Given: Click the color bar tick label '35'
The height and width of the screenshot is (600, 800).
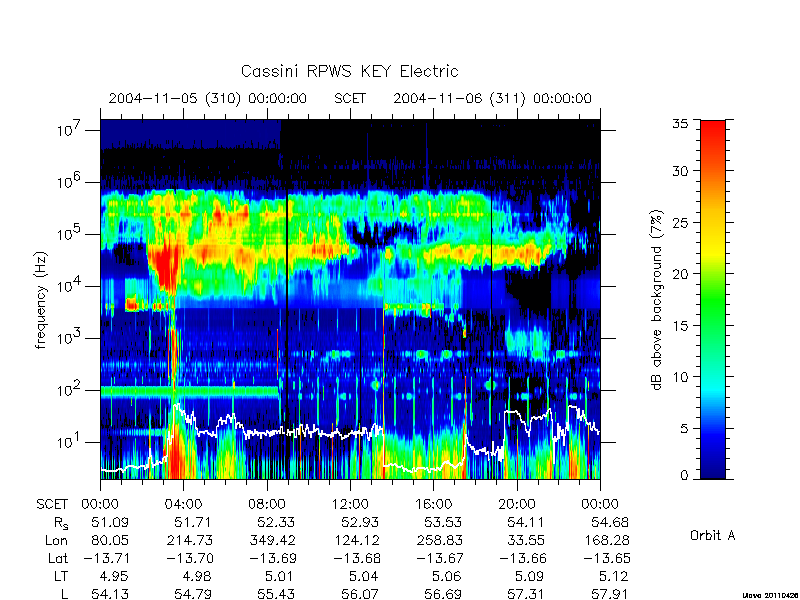Looking at the screenshot, I should [680, 124].
